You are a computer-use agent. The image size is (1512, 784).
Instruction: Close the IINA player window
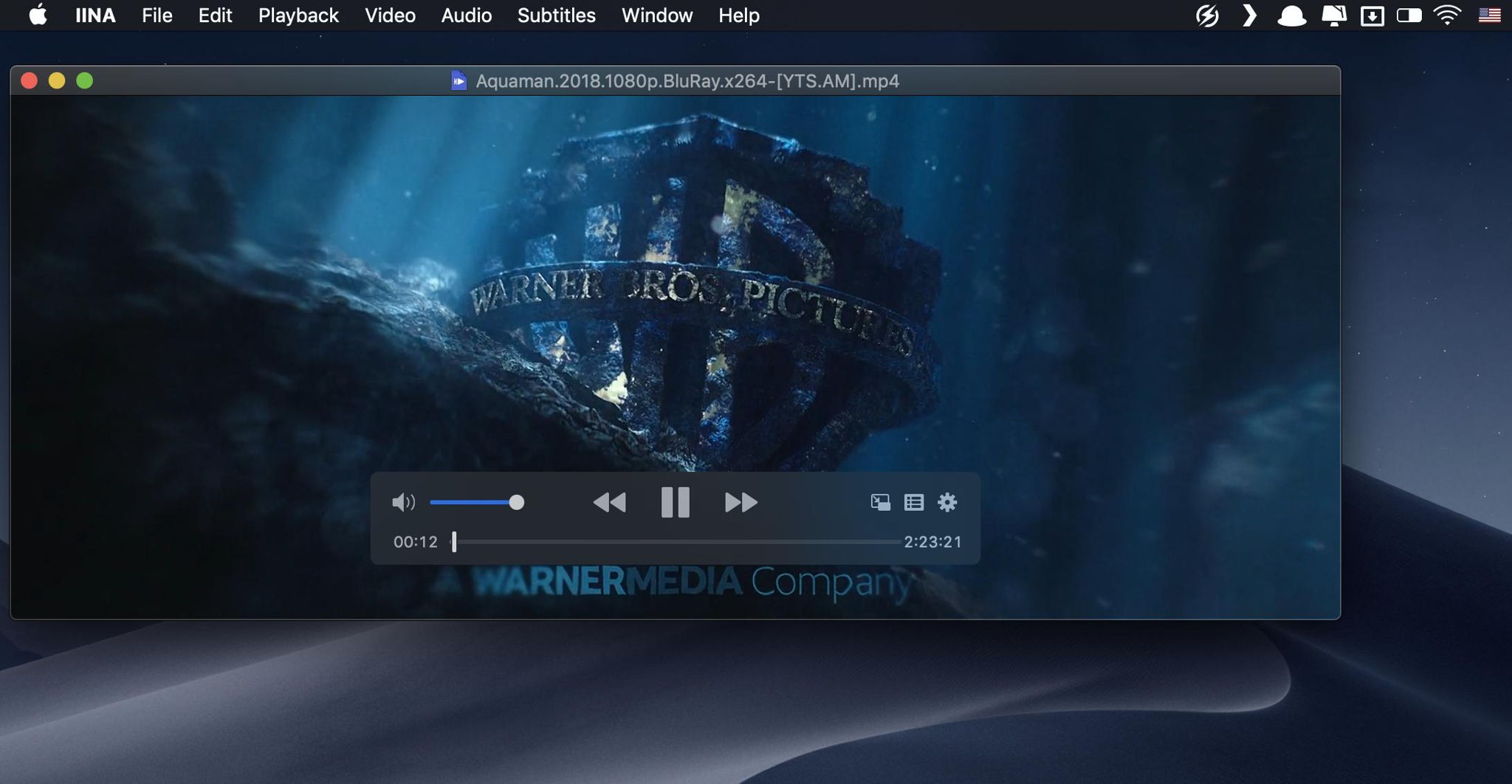(x=29, y=80)
